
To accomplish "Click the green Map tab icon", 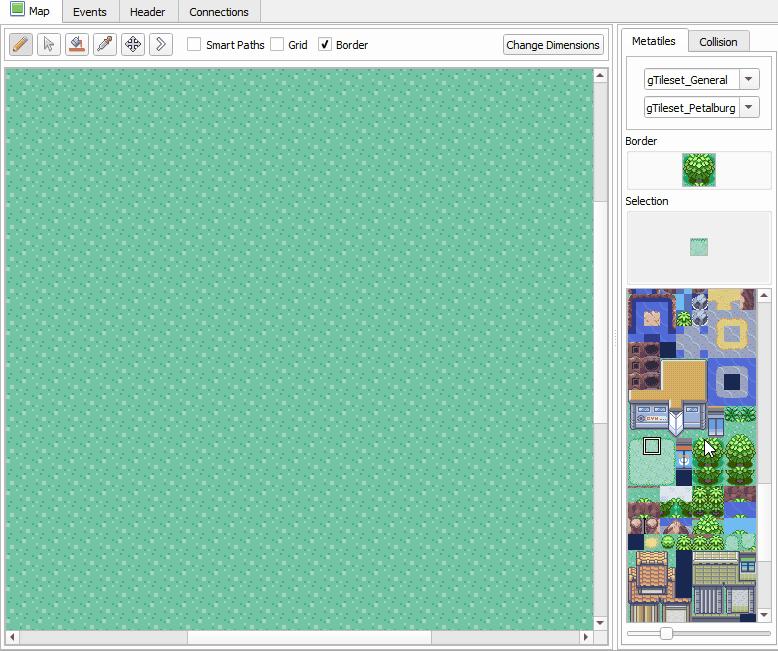I will tap(17, 11).
